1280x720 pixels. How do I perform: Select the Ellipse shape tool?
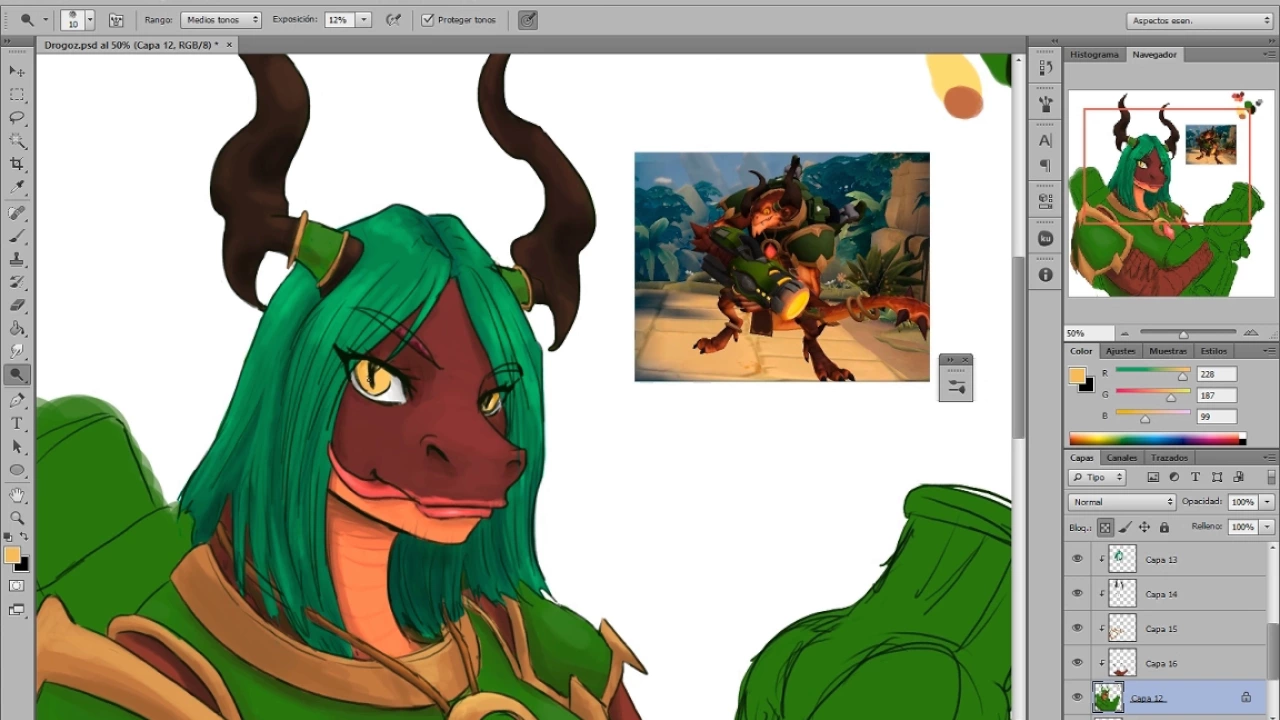(17, 469)
